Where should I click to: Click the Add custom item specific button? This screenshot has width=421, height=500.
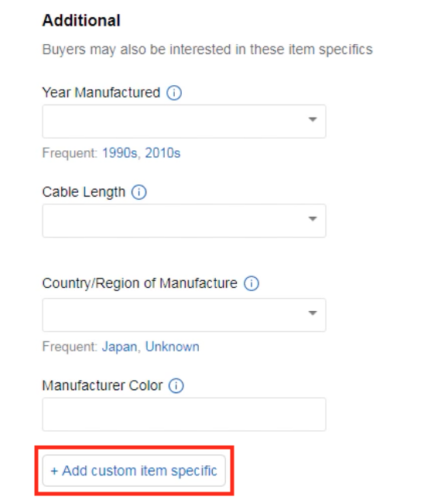click(x=134, y=471)
